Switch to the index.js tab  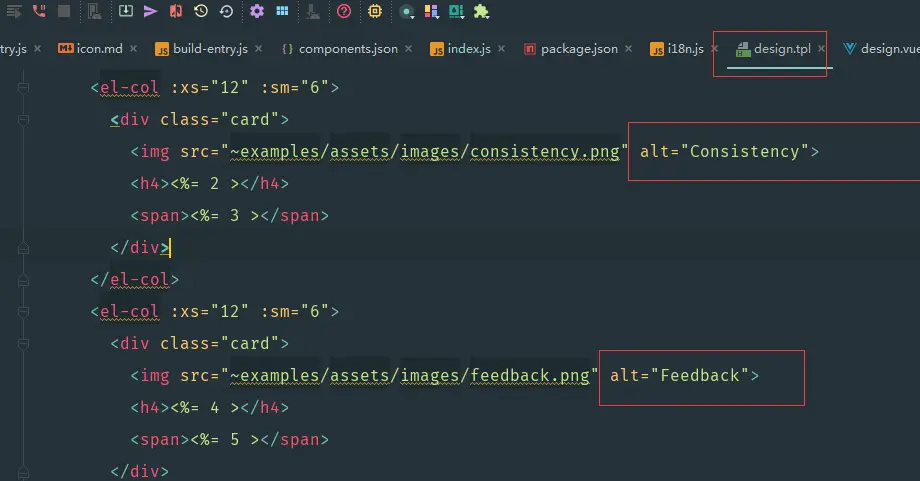[x=469, y=49]
